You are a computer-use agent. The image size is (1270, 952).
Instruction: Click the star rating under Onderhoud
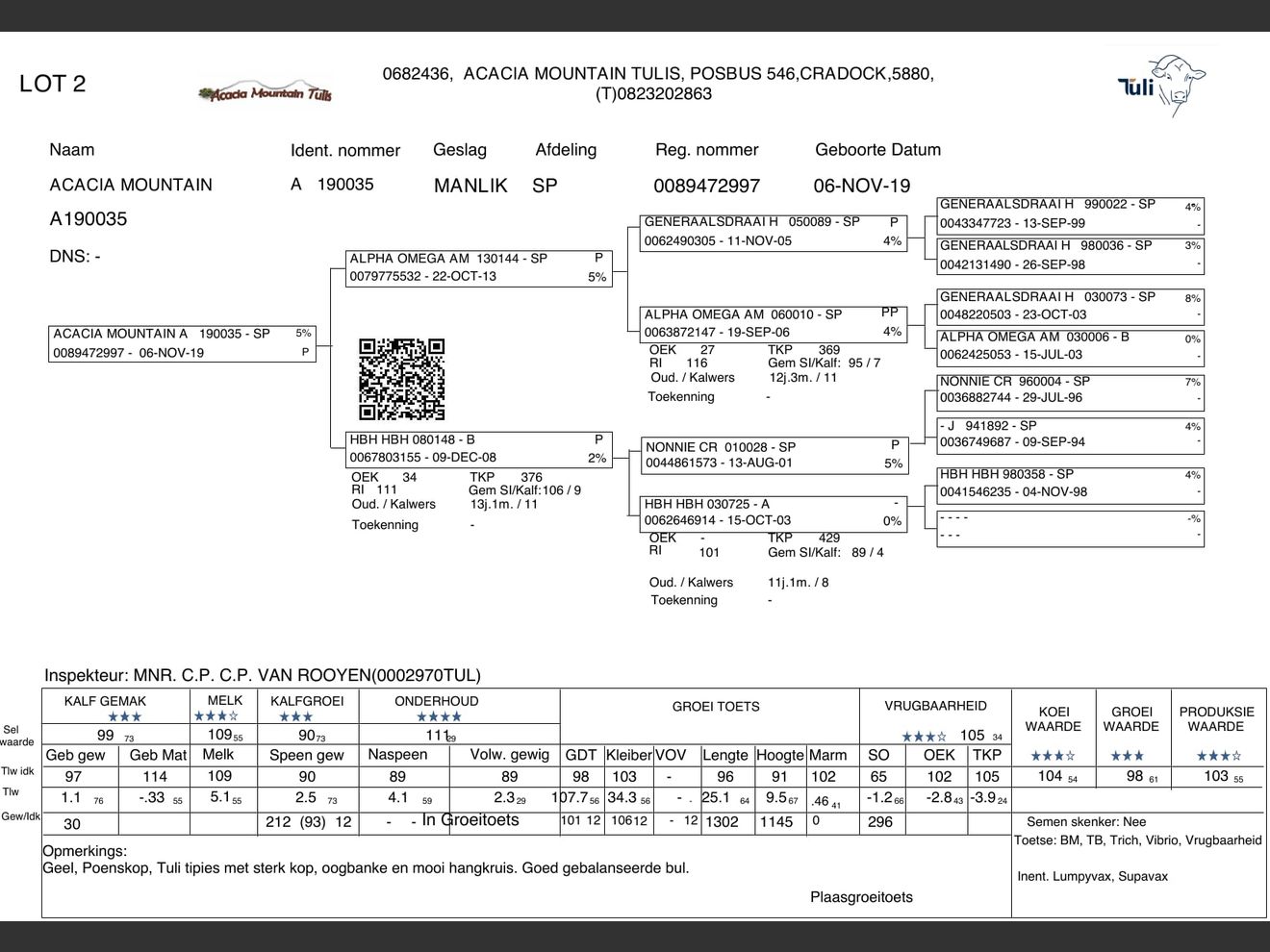pyautogui.click(x=439, y=717)
